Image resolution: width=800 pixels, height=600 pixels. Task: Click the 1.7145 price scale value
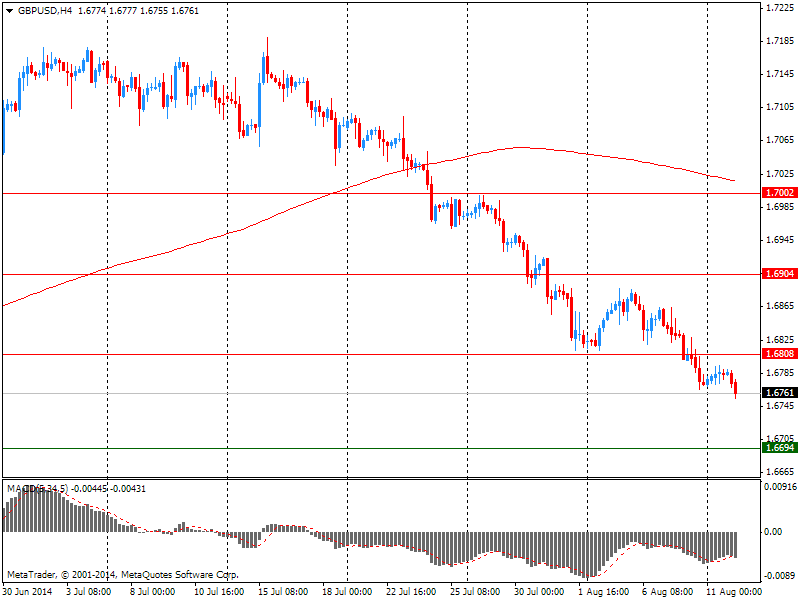pos(781,74)
